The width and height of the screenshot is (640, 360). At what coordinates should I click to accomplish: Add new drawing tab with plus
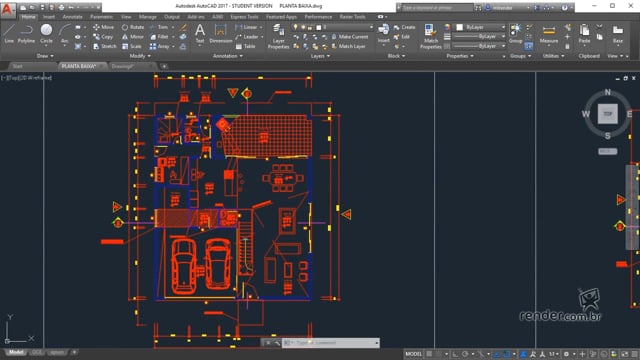tap(164, 66)
